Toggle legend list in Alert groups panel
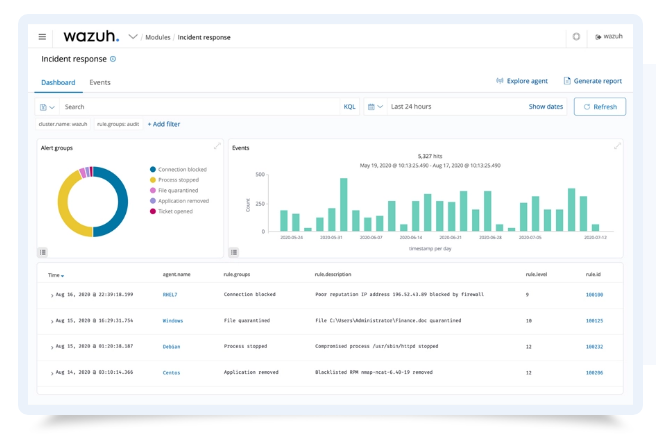Image resolution: width=656 pixels, height=440 pixels. click(43, 251)
